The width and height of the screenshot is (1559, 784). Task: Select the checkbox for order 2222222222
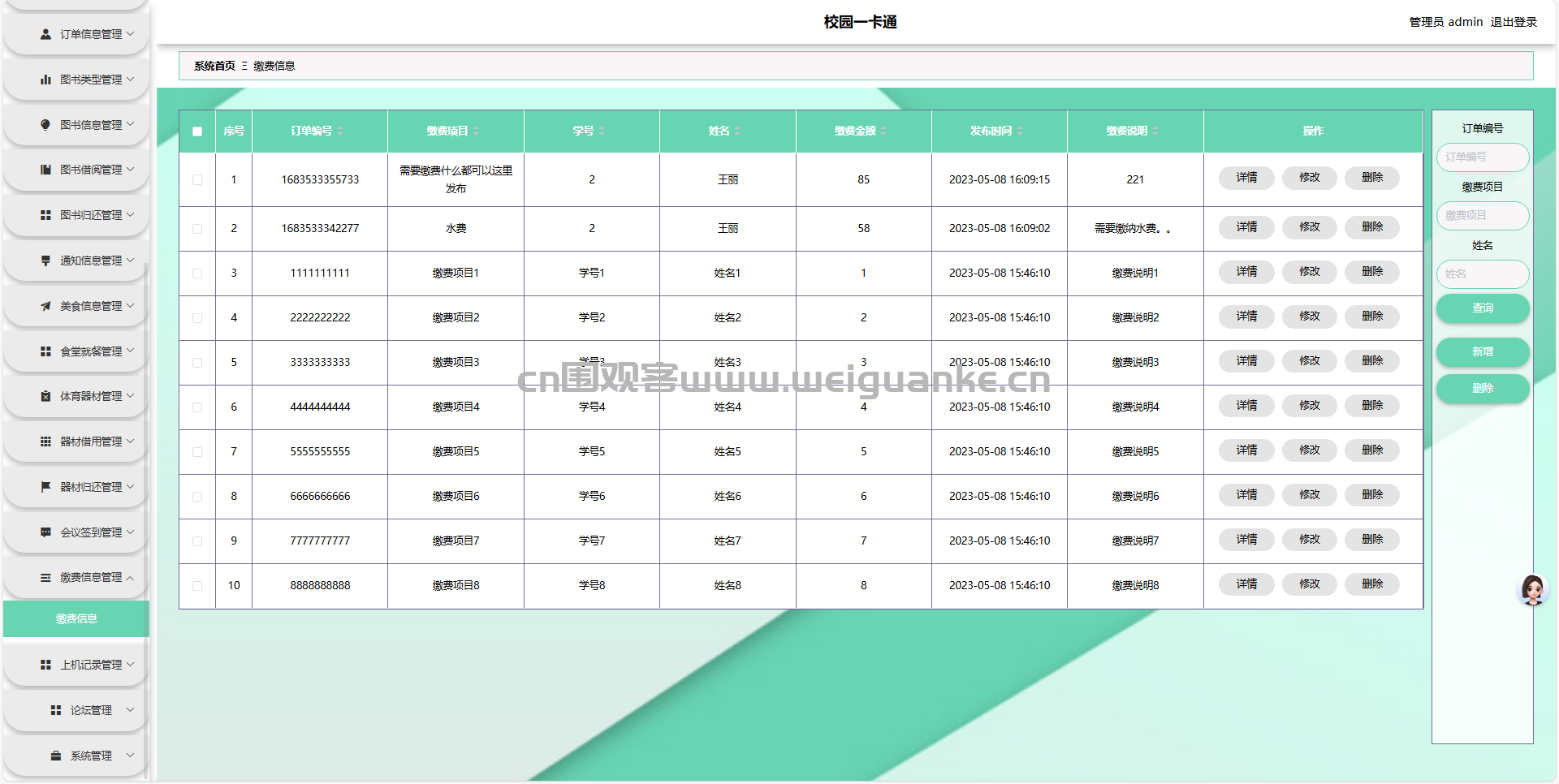pos(197,318)
